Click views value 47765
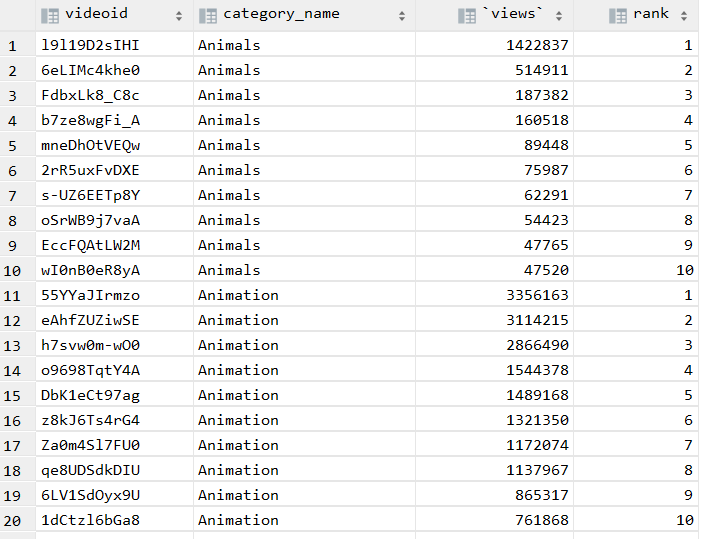The width and height of the screenshot is (704, 539). click(546, 245)
